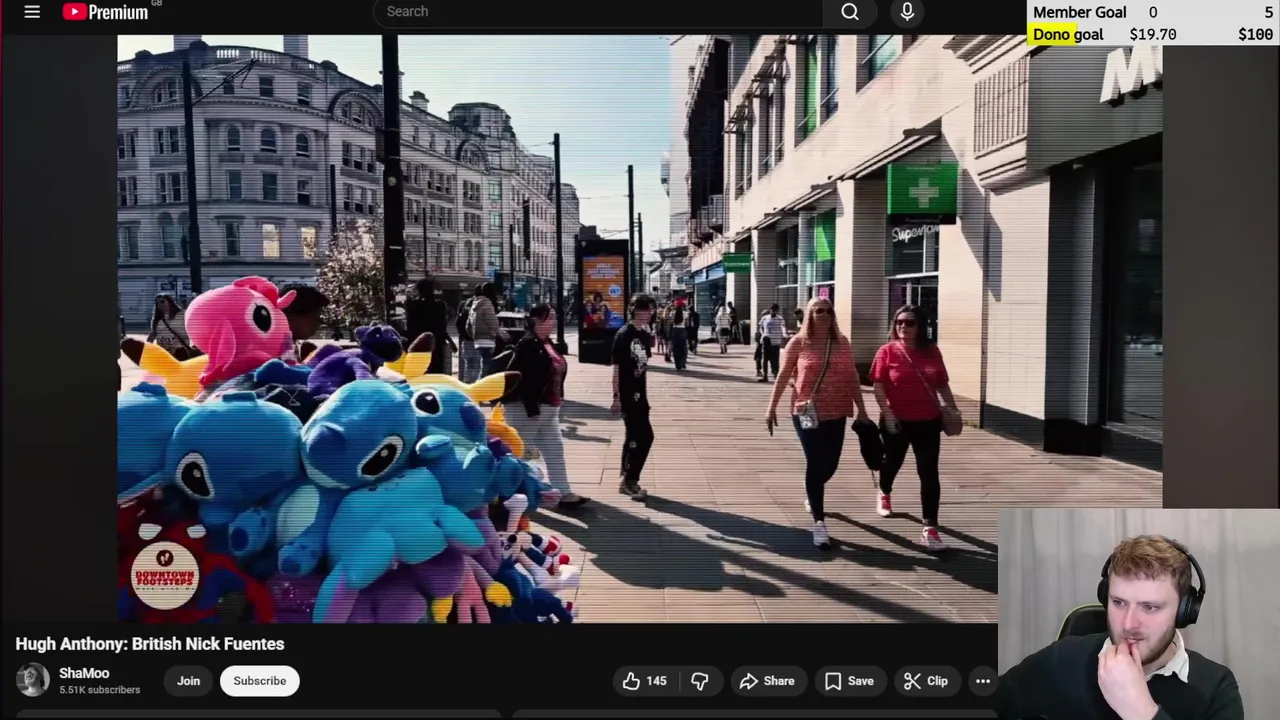The image size is (1280, 720).
Task: Click the 'Dono goal' overlay label
Action: coord(1068,34)
